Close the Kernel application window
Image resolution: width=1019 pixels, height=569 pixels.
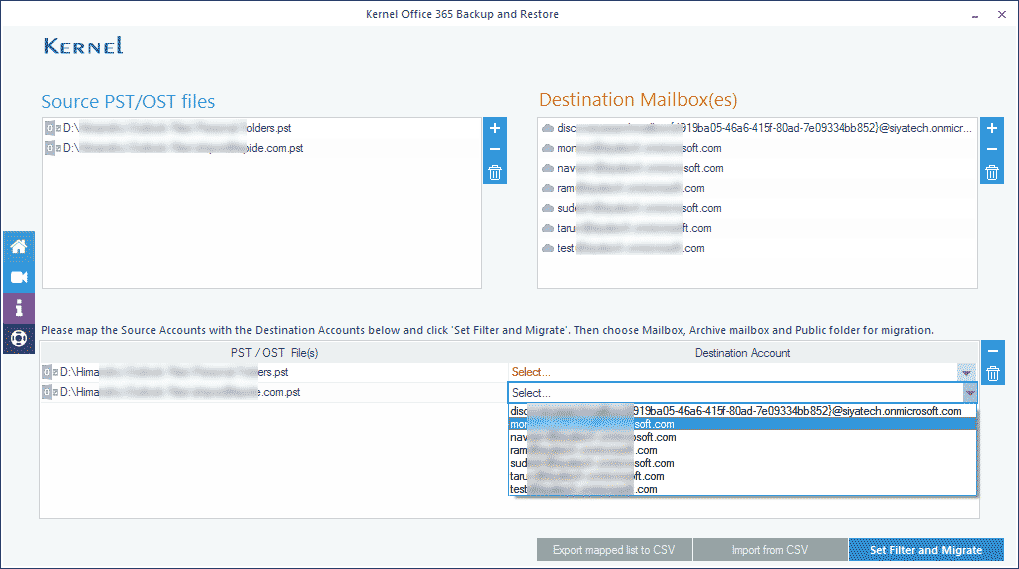(1001, 14)
